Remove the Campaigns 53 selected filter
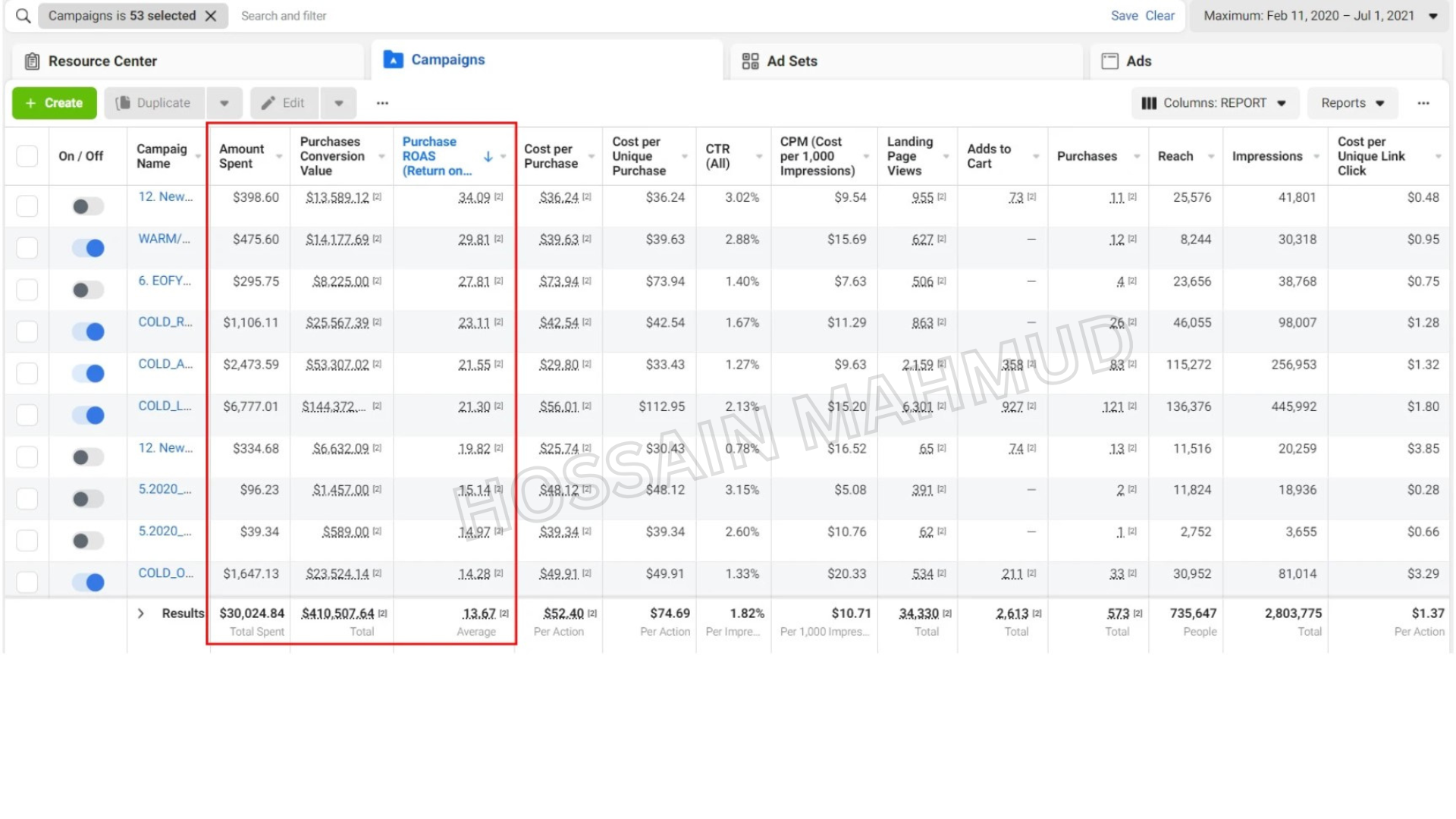This screenshot has width=1456, height=819. 211,16
